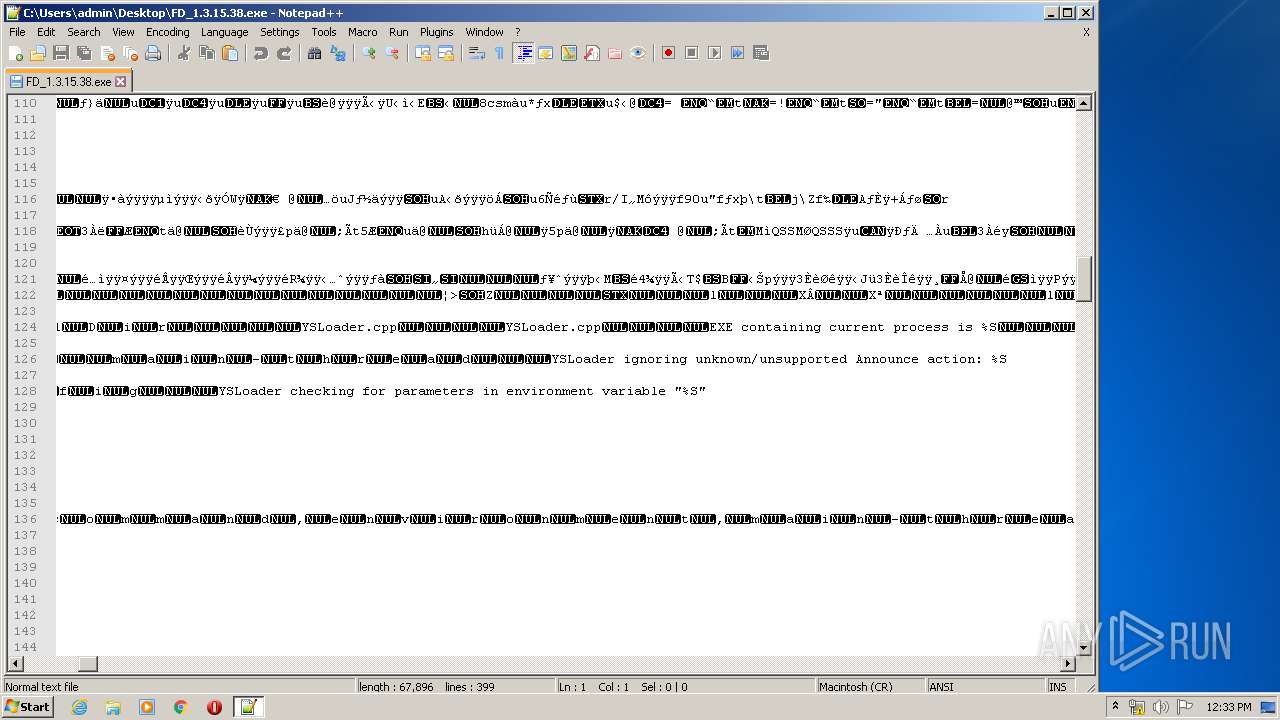
Task: Stop macro recording square button
Action: 692,53
